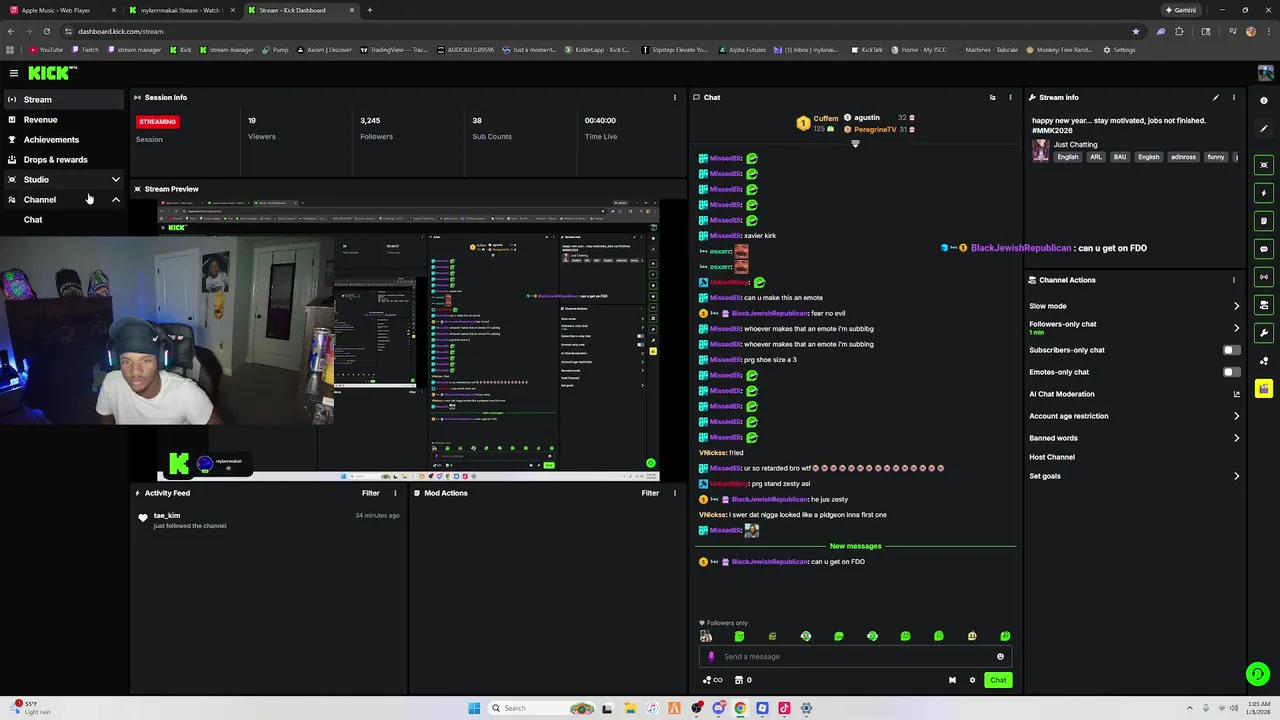Image resolution: width=1280 pixels, height=720 pixels.
Task: Open Mod Actions Filter dropdown
Action: pos(650,493)
